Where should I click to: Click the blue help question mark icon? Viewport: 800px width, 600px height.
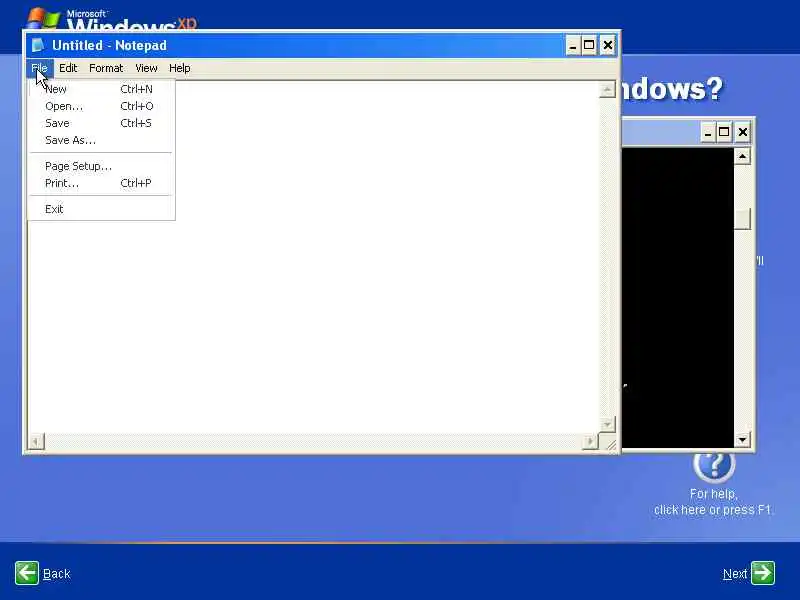[714, 465]
